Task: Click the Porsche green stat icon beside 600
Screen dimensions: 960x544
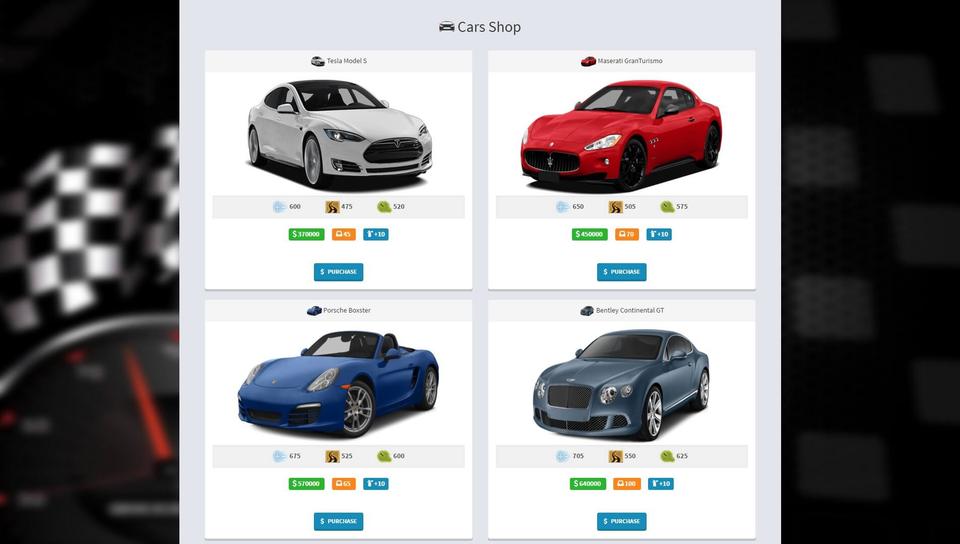Action: [x=384, y=456]
